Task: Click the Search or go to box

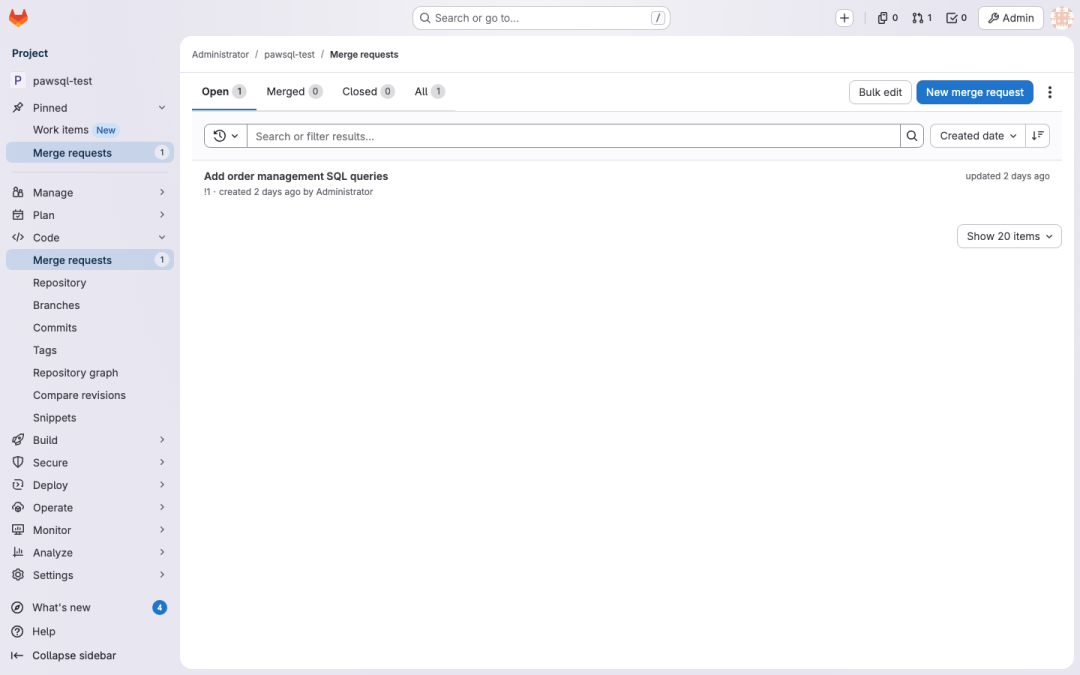Action: (x=541, y=18)
